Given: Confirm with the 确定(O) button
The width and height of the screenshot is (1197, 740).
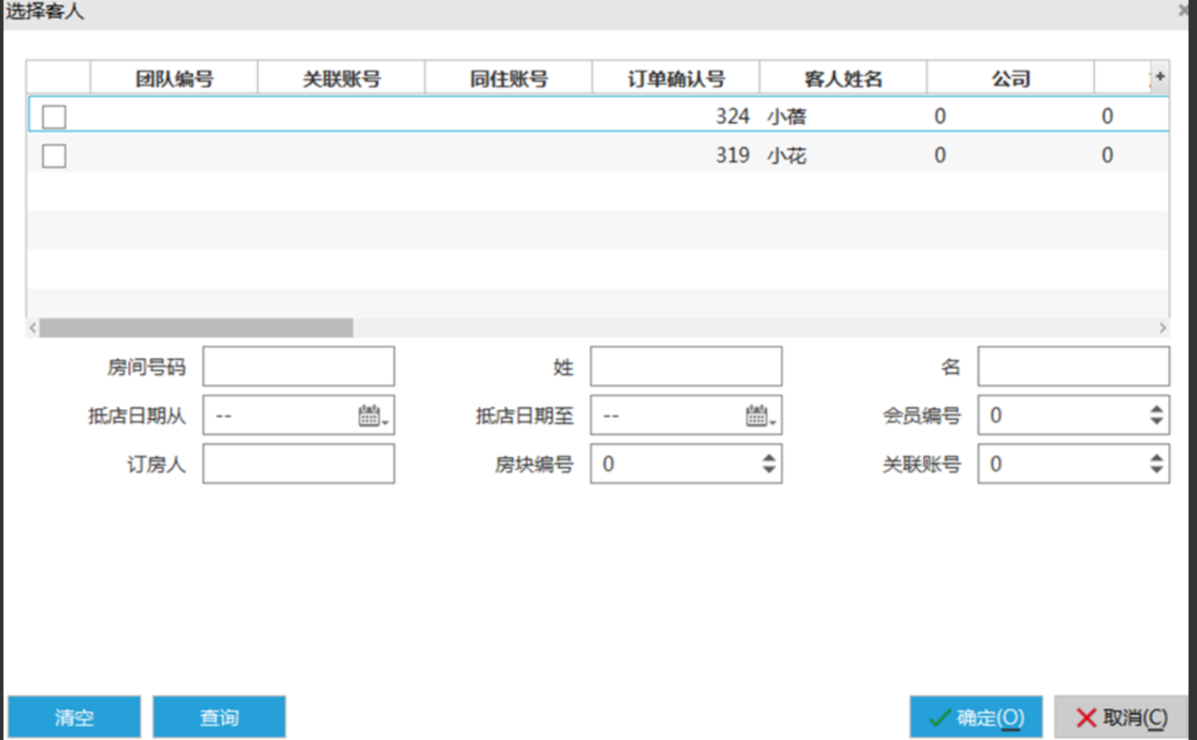Looking at the screenshot, I should coord(975,717).
